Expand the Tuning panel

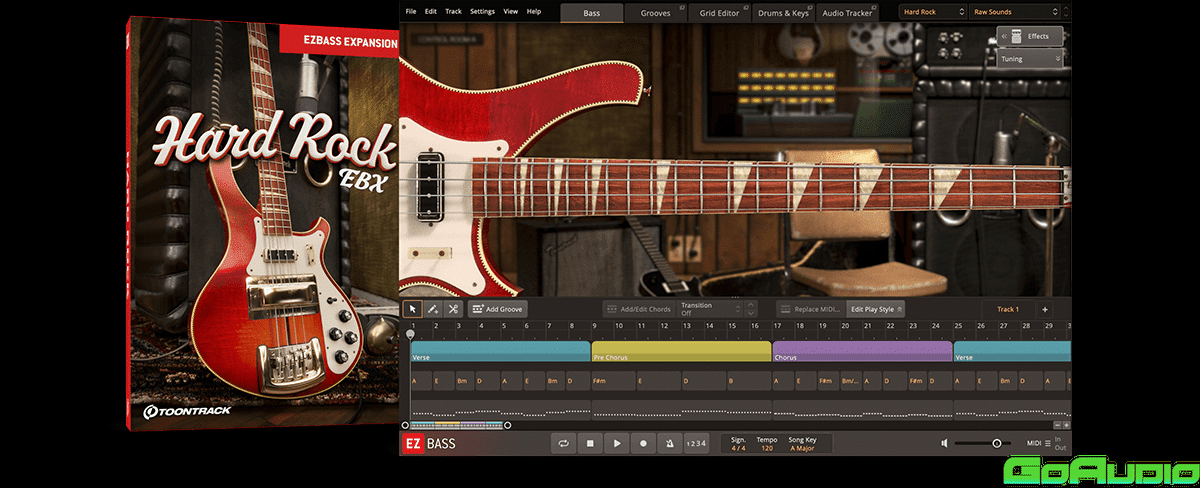[x=1030, y=59]
